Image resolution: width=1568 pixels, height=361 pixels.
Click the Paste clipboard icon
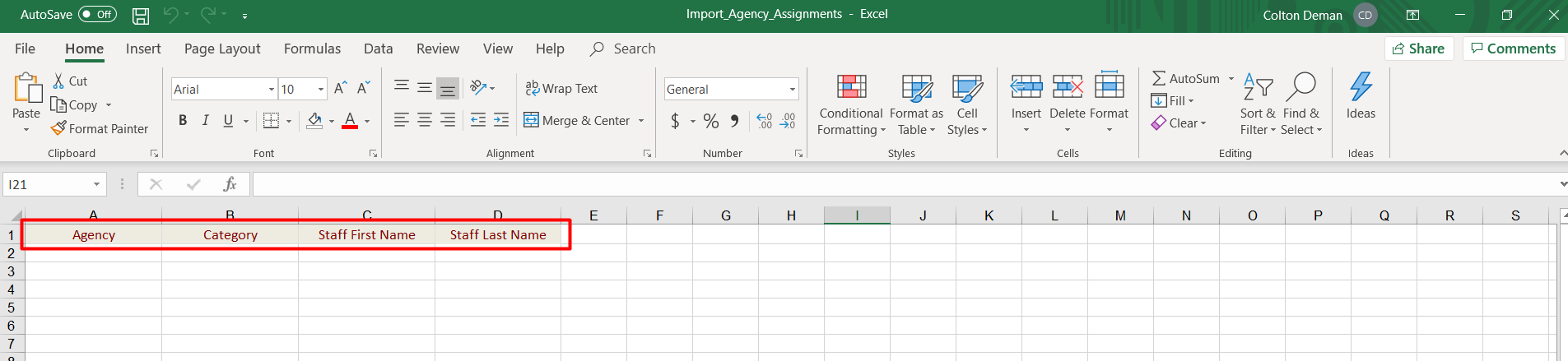pos(26,88)
